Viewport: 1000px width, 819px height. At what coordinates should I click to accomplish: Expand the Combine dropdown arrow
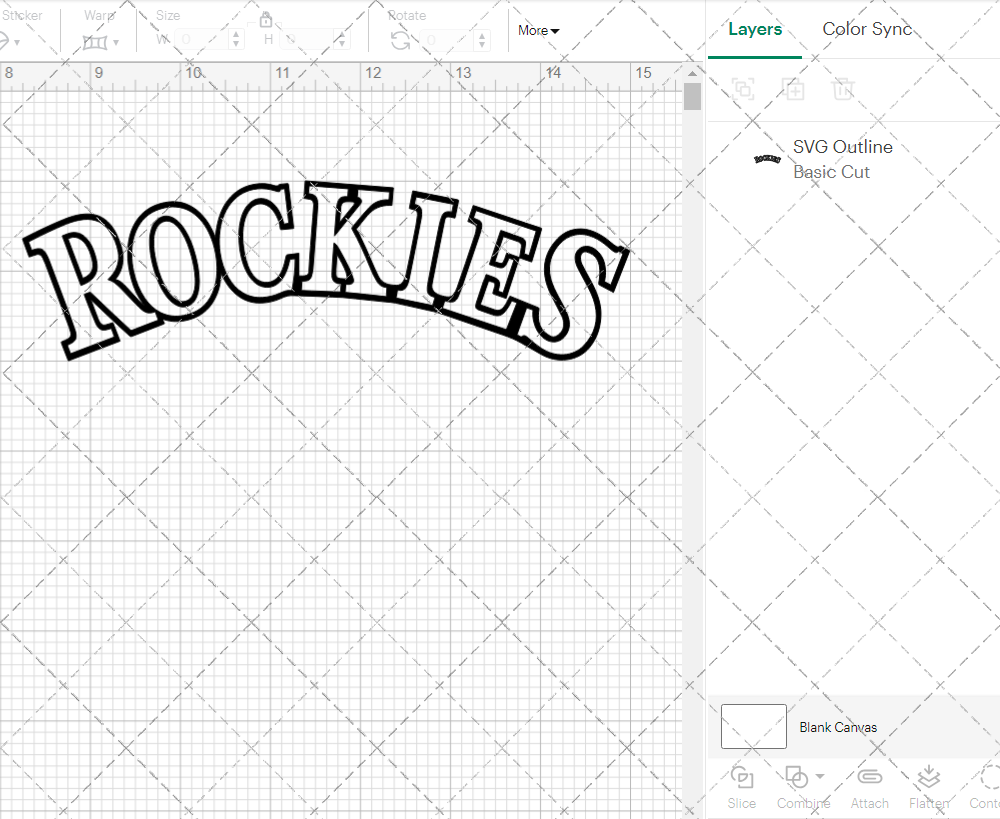[x=820, y=776]
